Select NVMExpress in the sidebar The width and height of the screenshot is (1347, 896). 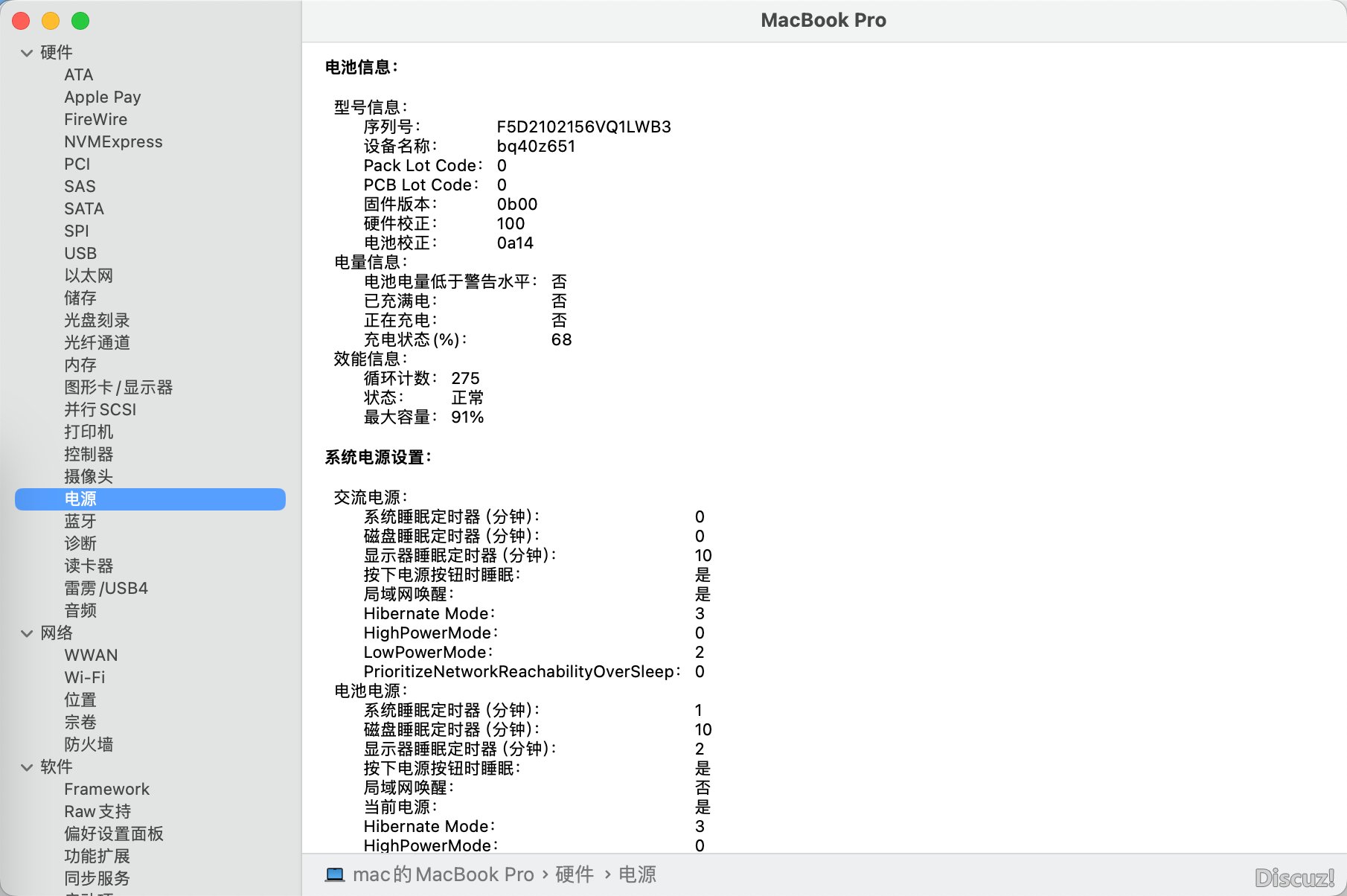113,142
